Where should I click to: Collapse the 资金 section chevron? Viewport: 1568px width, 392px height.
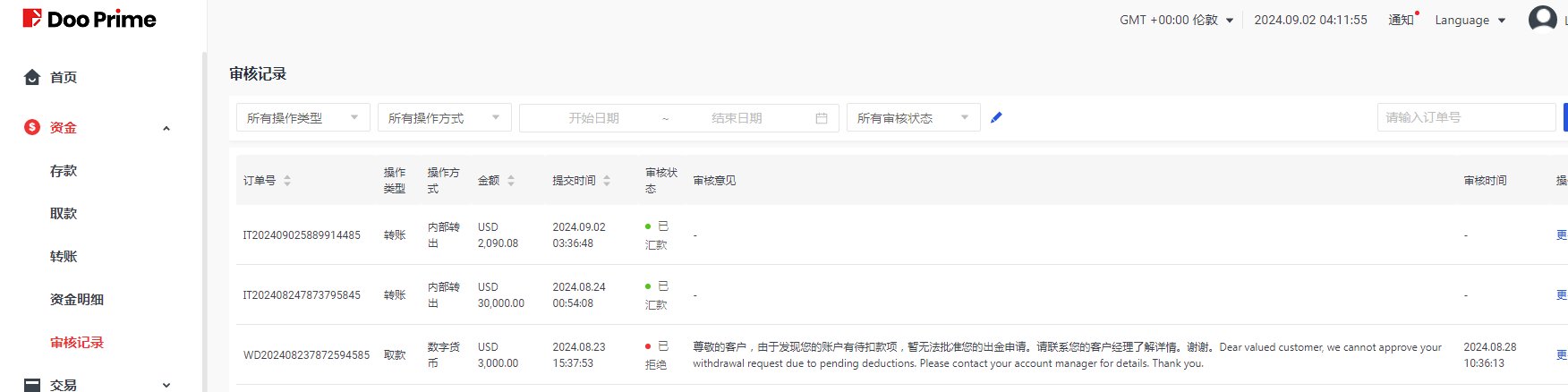[166, 128]
